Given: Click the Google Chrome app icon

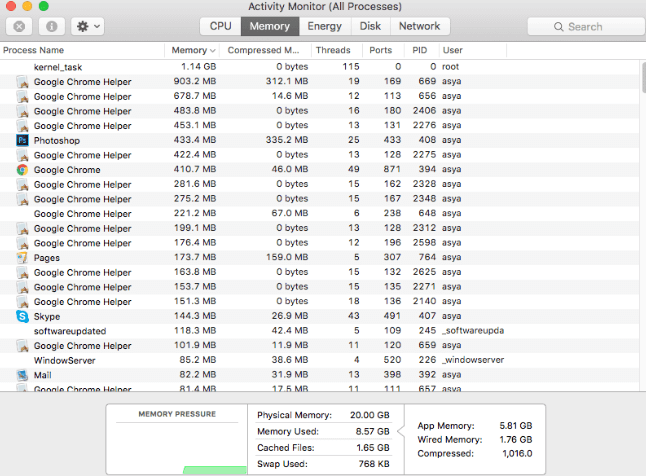Looking at the screenshot, I should pyautogui.click(x=22, y=169).
